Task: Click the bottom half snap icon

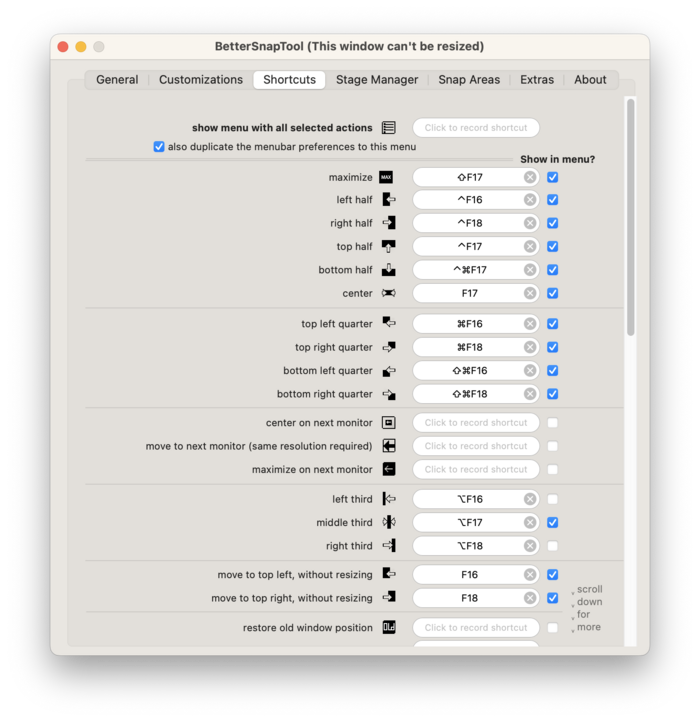Action: (389, 270)
